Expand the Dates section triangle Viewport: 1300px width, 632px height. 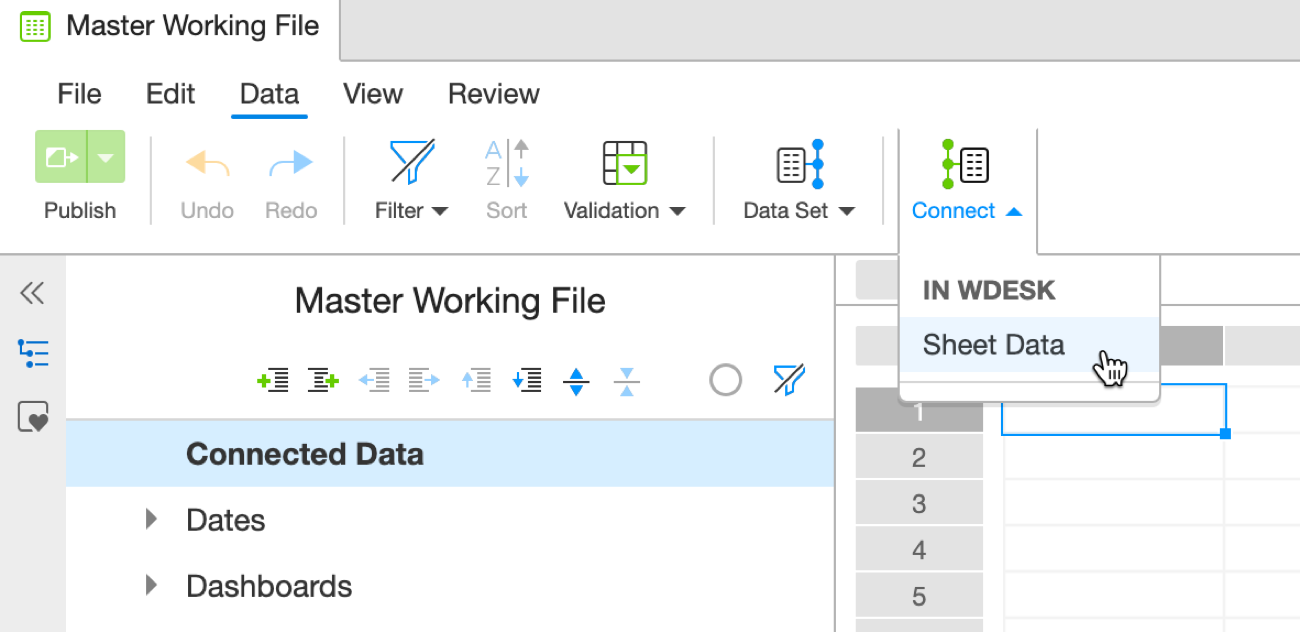151,519
